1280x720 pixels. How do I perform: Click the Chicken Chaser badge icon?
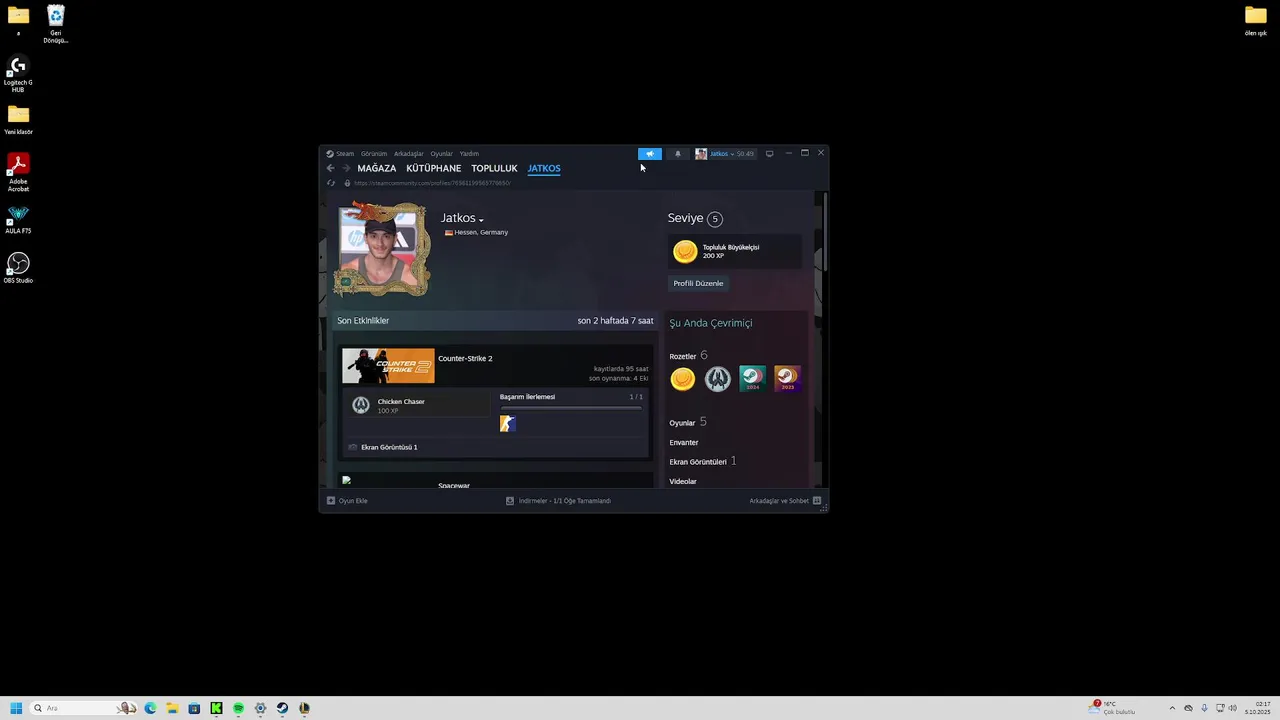coord(361,405)
